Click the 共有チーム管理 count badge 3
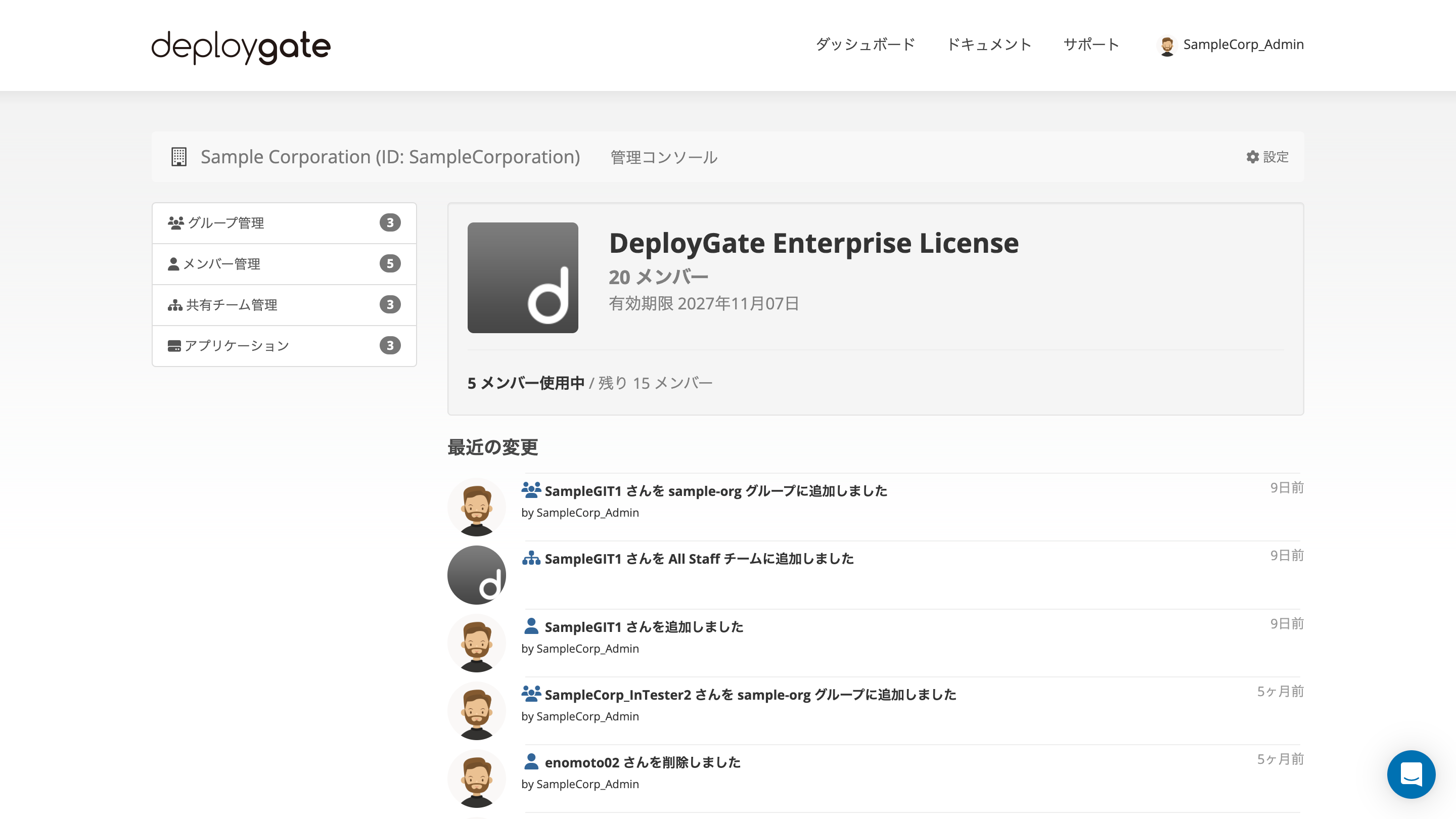Image resolution: width=1456 pixels, height=819 pixels. pyautogui.click(x=390, y=305)
